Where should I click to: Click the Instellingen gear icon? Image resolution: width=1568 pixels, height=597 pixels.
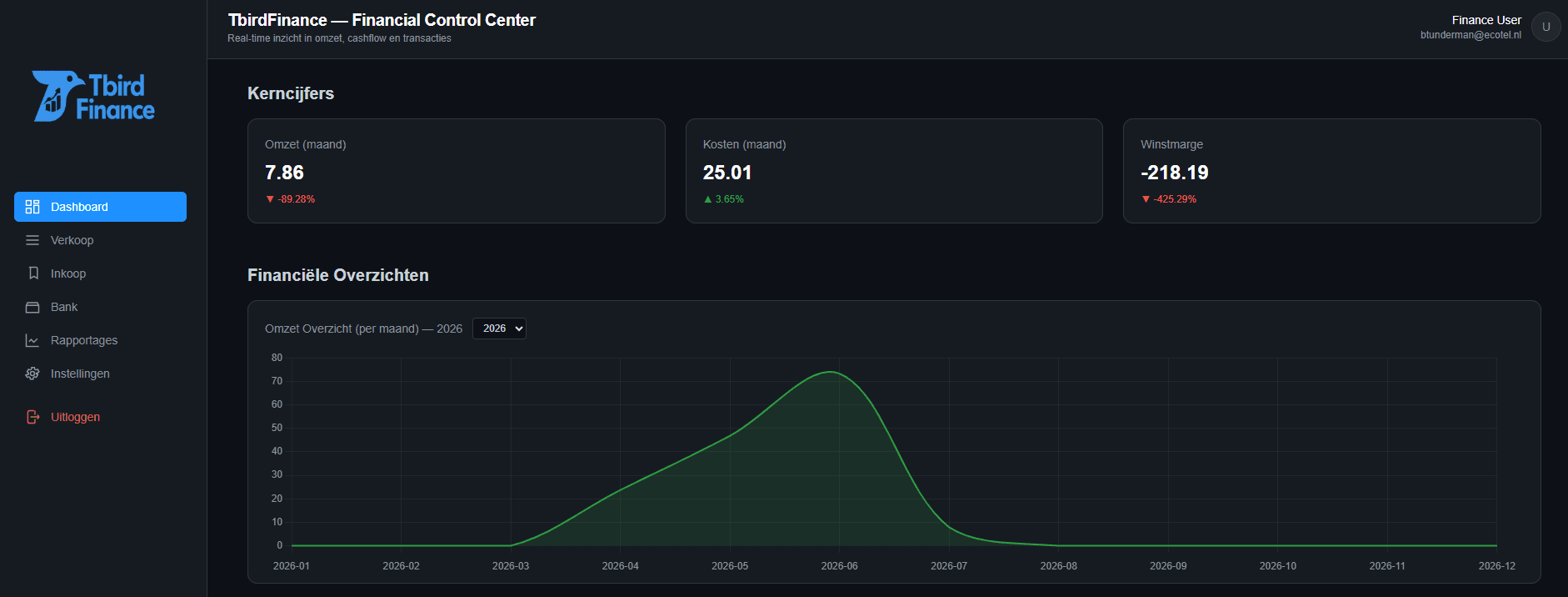tap(32, 374)
